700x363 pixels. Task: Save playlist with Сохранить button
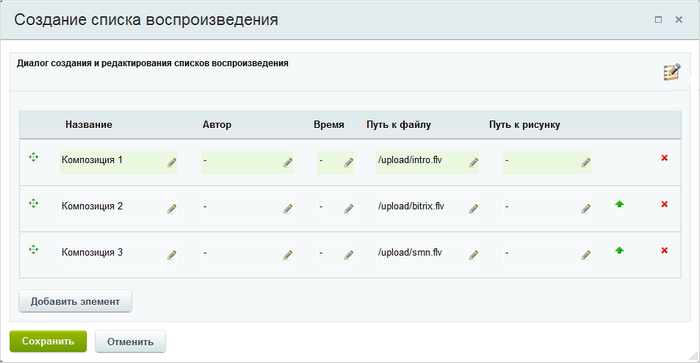(48, 341)
